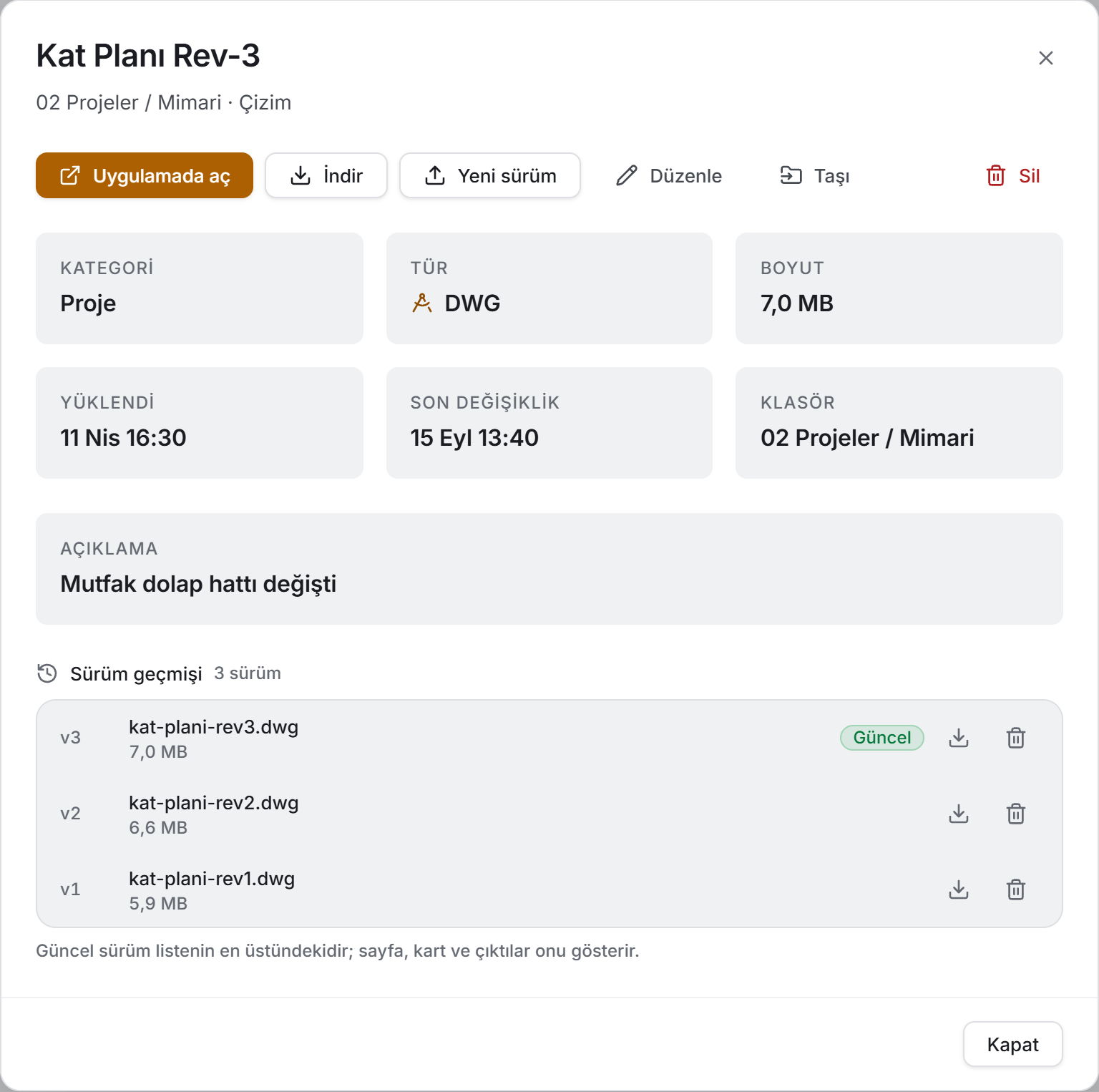Screen dimensions: 1099x1092
Task: Click the Sürüm geçmişi history clock icon
Action: coord(47,673)
